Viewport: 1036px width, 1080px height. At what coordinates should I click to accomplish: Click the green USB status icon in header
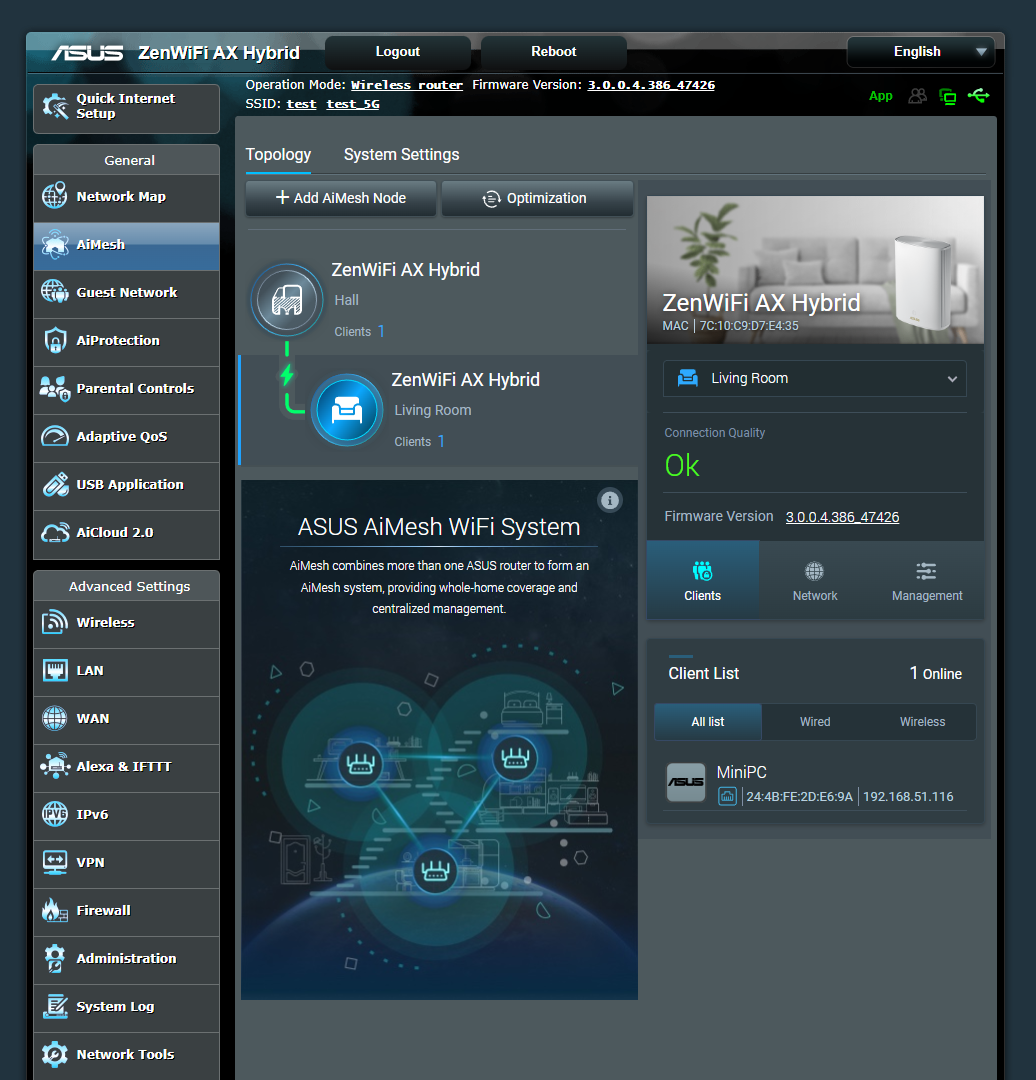click(x=978, y=95)
